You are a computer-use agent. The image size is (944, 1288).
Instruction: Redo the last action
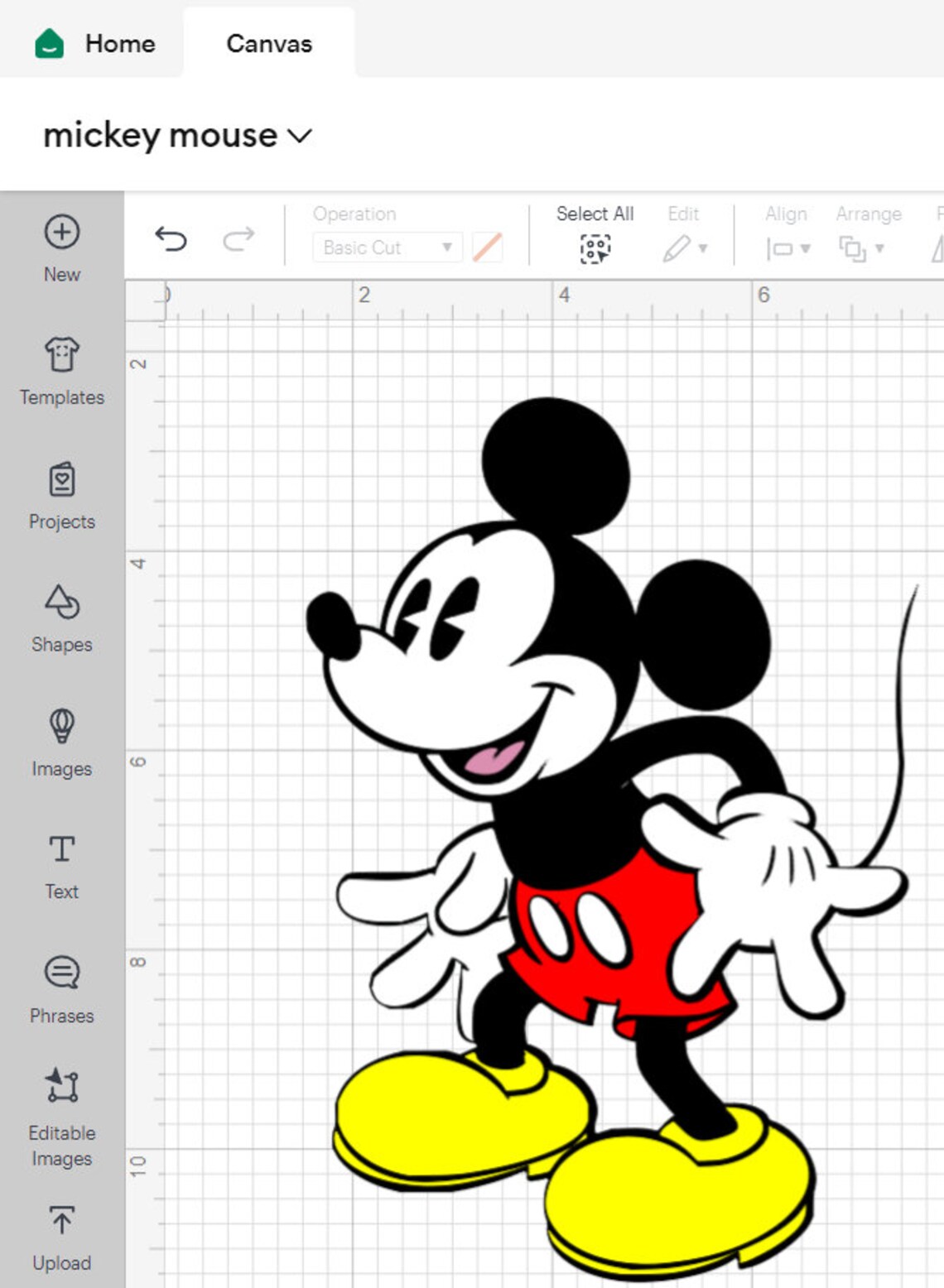pos(238,240)
